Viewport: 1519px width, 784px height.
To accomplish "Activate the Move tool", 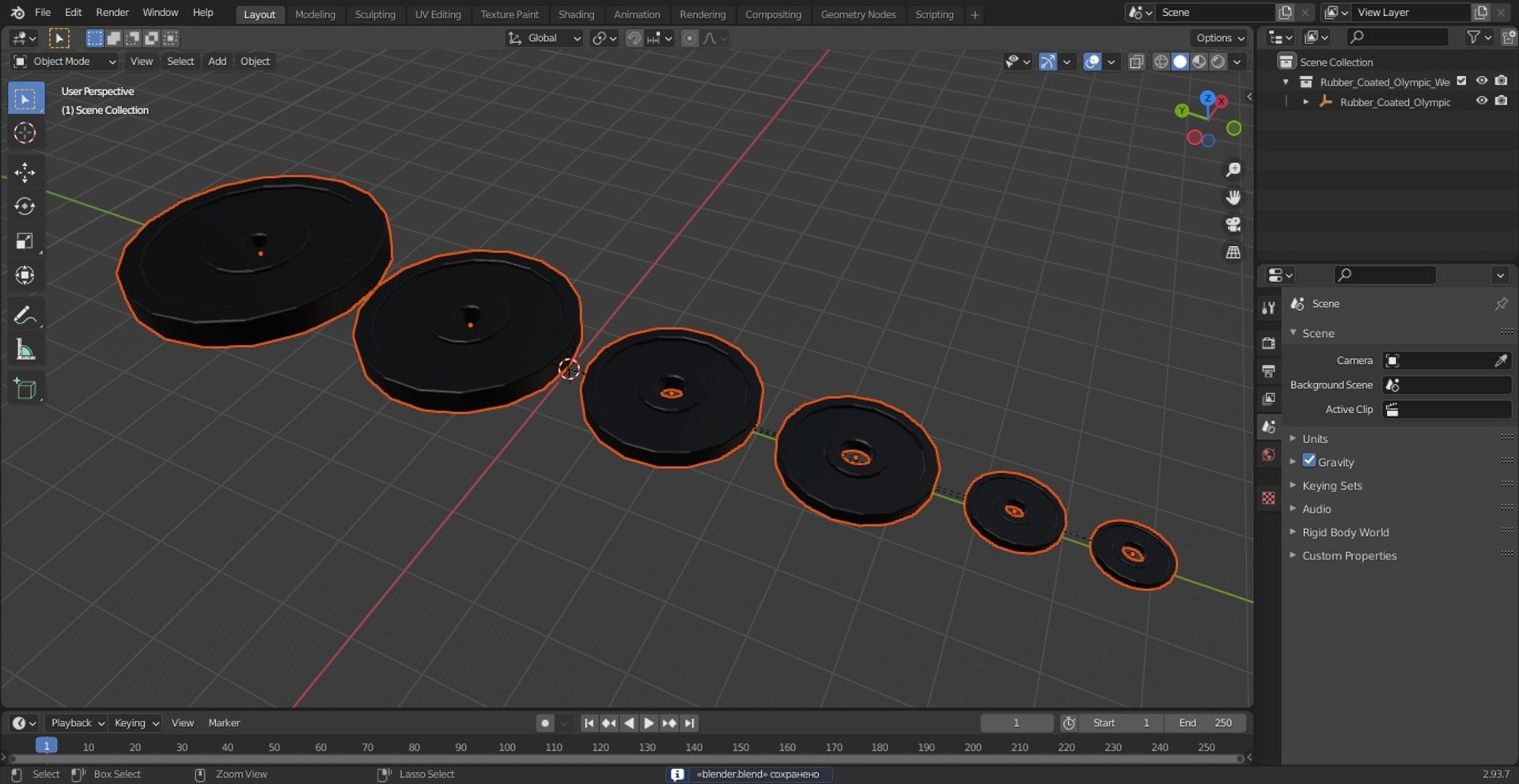I will pos(25,172).
